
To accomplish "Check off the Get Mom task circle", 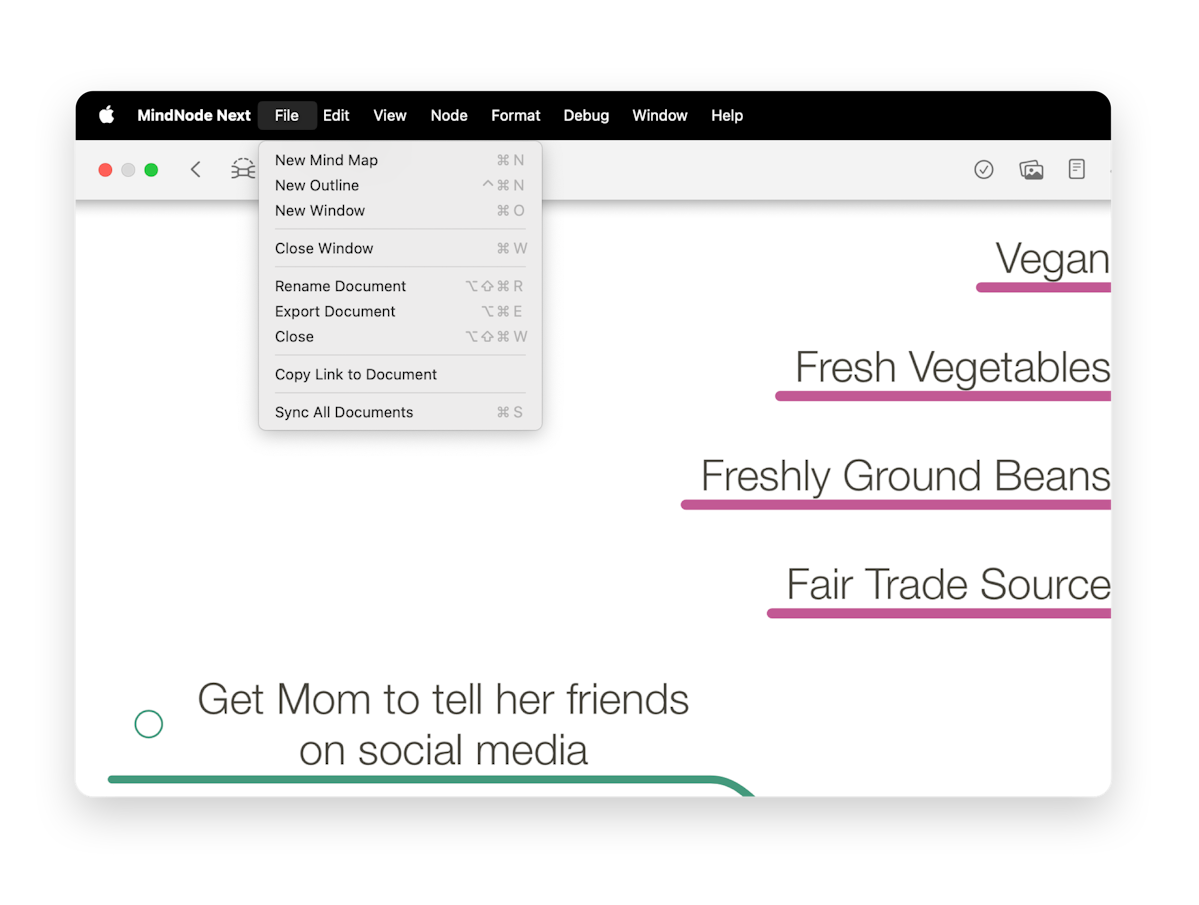I will [148, 723].
